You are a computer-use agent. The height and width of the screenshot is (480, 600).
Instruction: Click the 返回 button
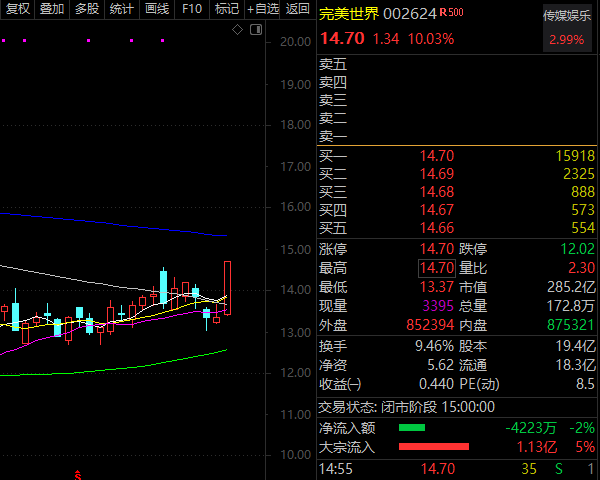coord(298,9)
